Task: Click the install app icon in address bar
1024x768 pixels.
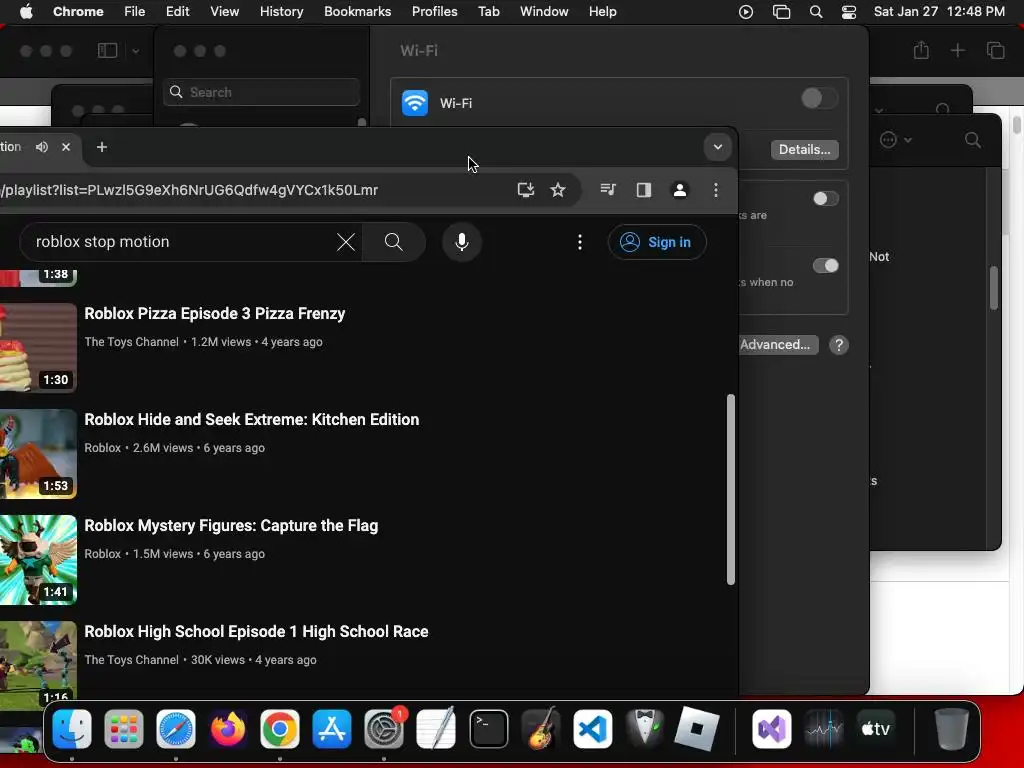Action: coord(526,190)
